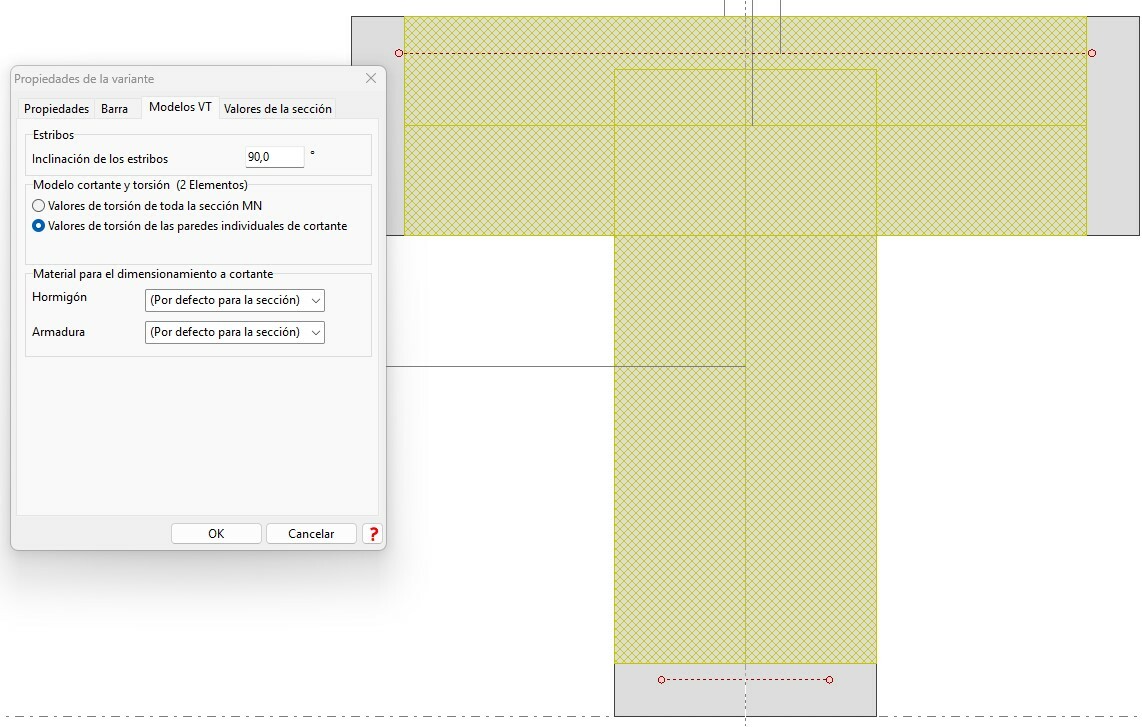Click the bottom-right red reinforcement endpoint
This screenshot has width=1142, height=727.
tap(829, 680)
